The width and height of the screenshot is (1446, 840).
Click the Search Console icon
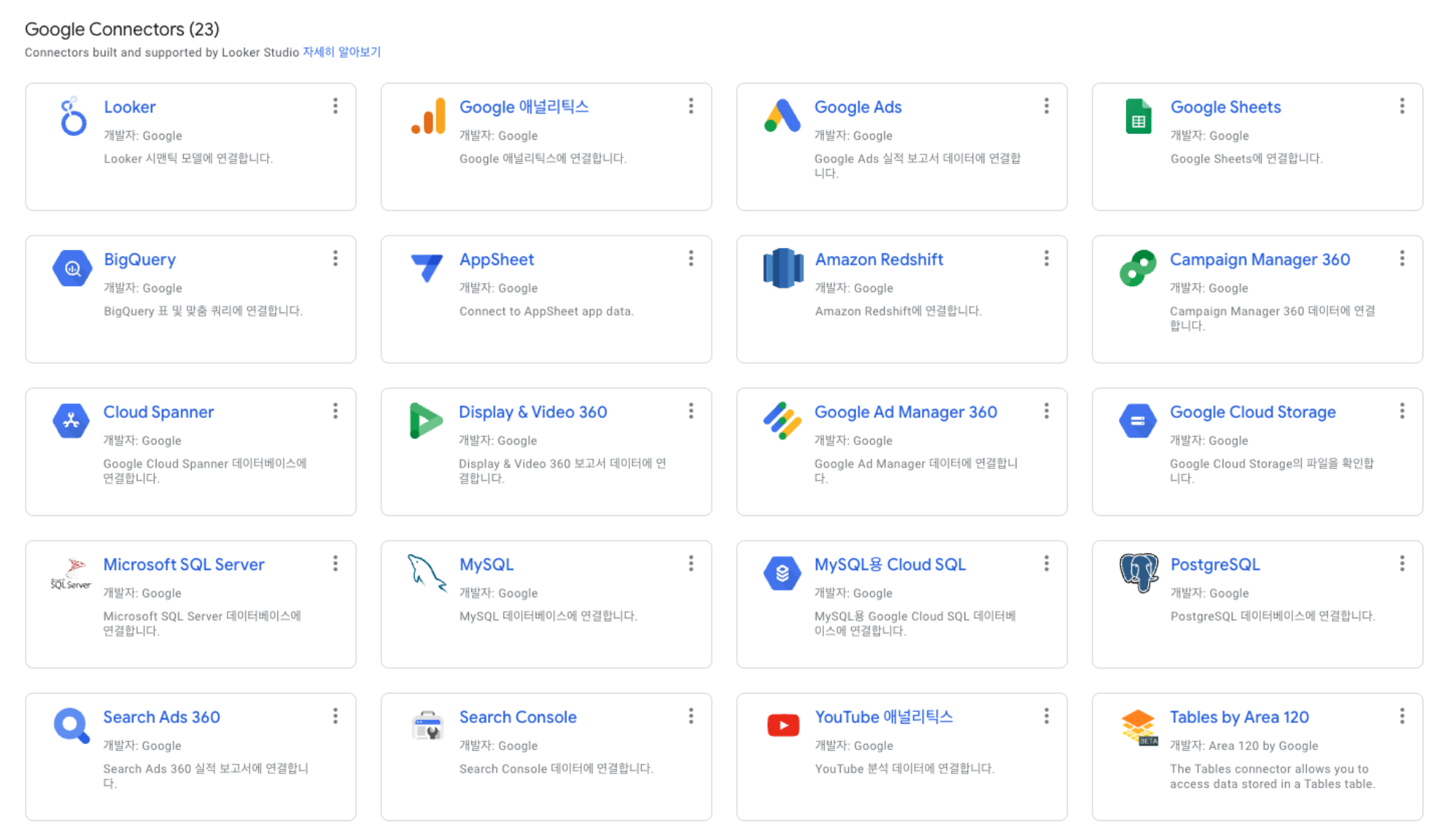(427, 726)
